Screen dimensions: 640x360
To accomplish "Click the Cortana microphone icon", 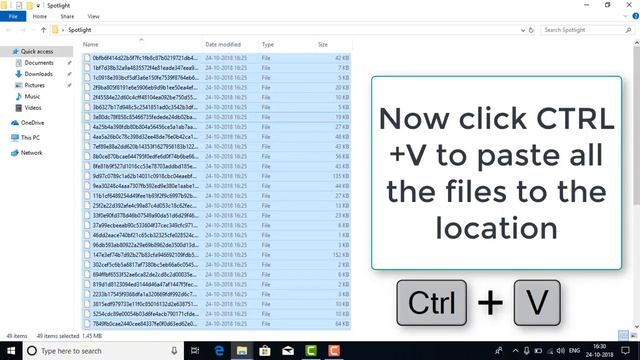I will (174, 351).
